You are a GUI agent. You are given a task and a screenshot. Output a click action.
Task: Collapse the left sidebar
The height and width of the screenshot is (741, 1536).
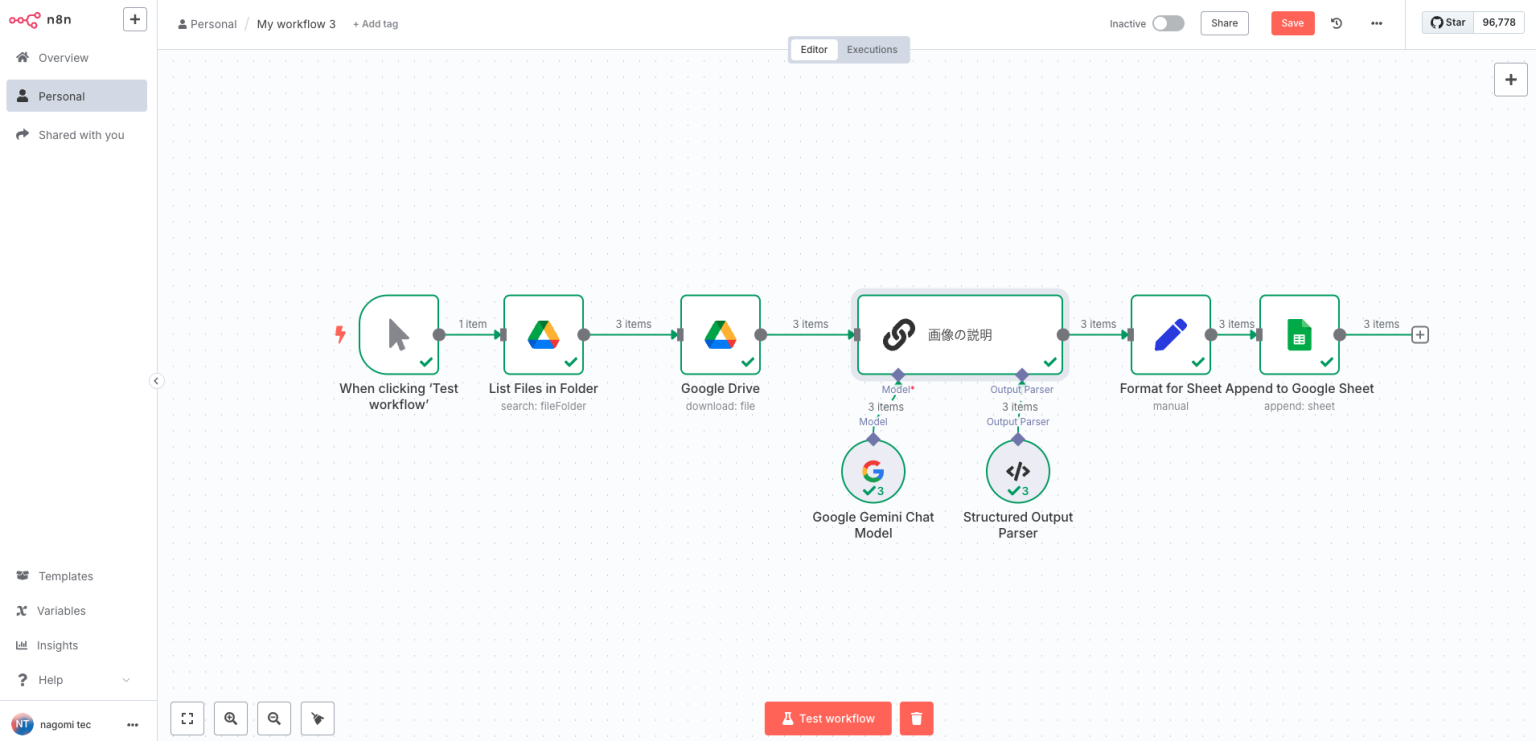[x=156, y=380]
